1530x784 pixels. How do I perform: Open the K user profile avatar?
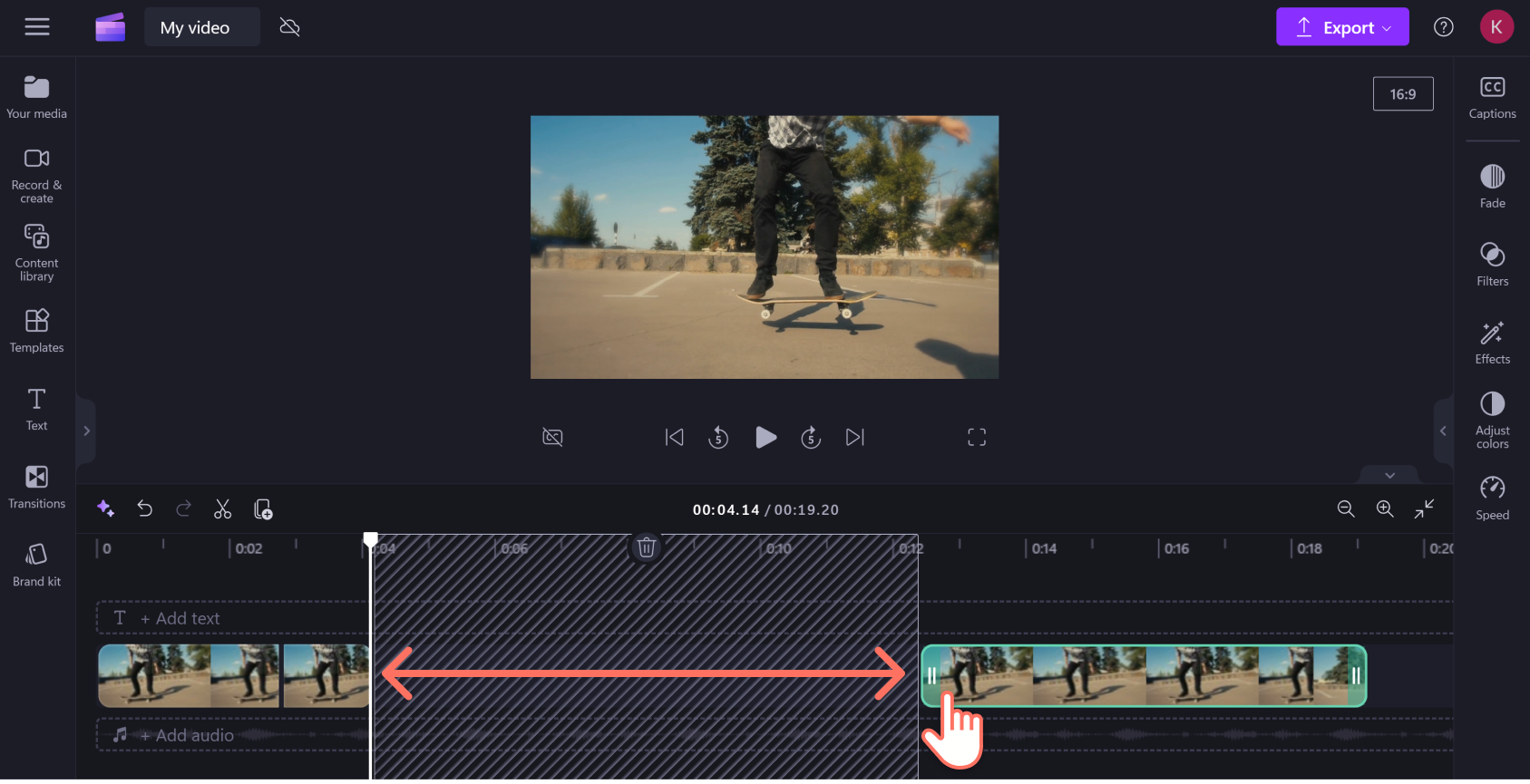tap(1496, 27)
